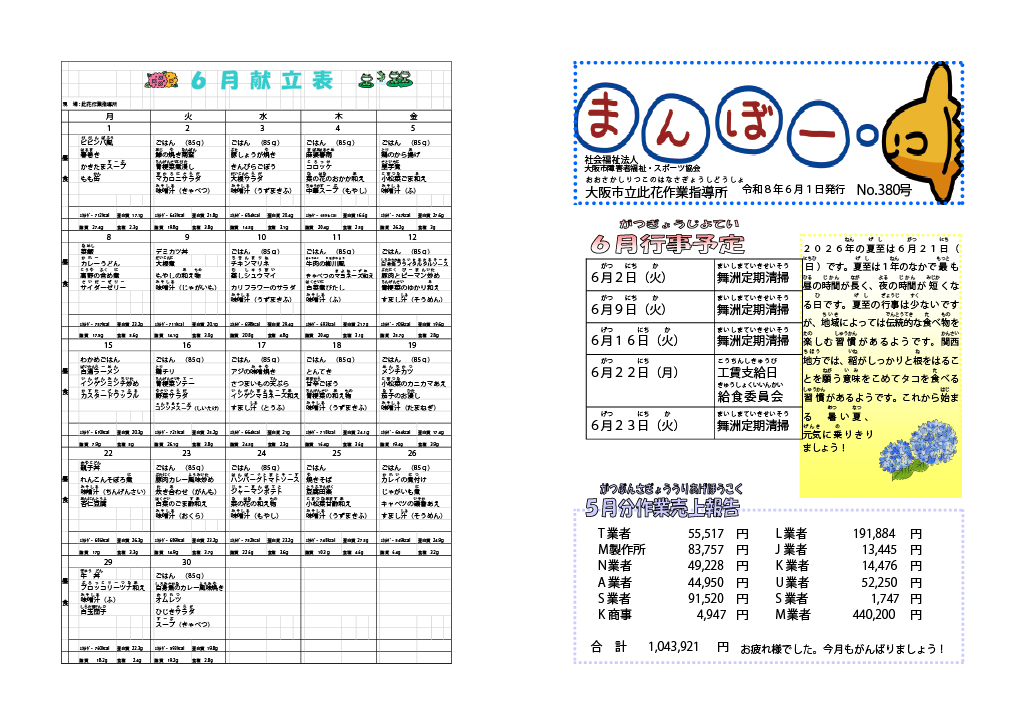Click the '6月行事予定' heading

(667, 244)
